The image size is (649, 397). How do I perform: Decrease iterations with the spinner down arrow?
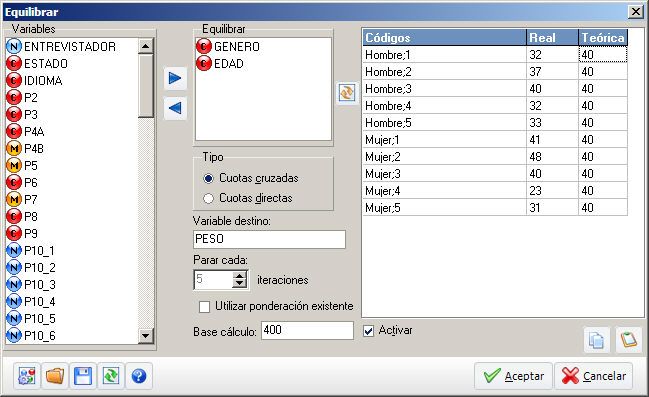click(239, 284)
